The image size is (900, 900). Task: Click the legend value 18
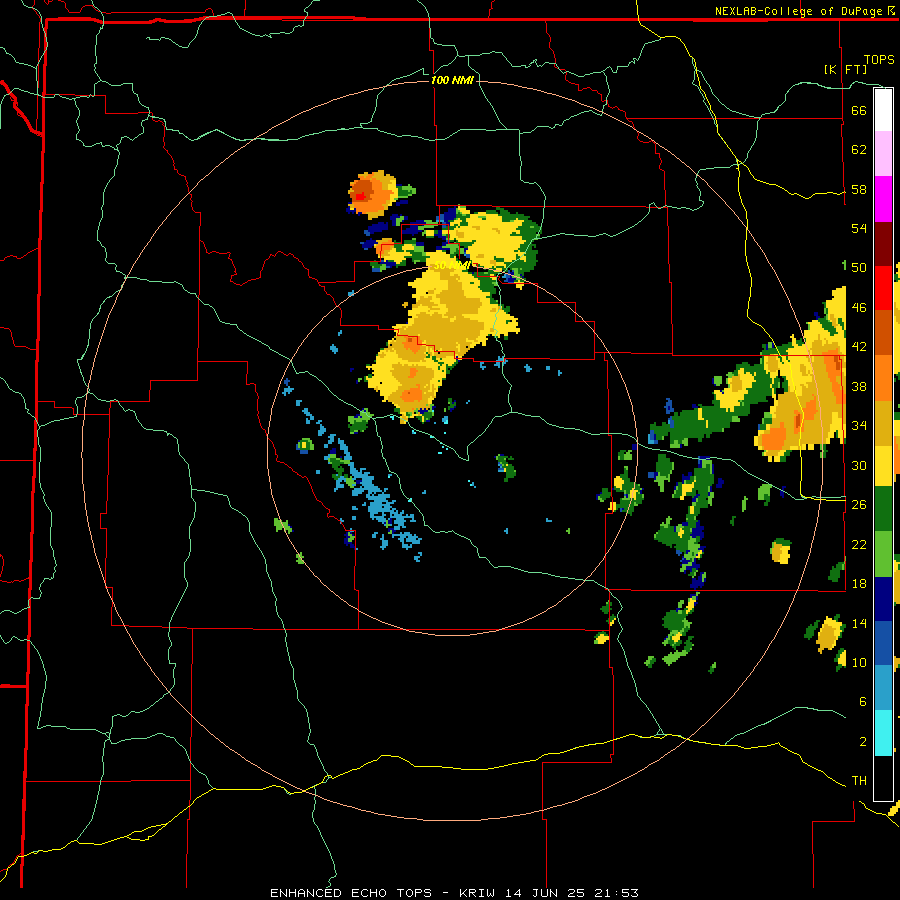[x=859, y=584]
